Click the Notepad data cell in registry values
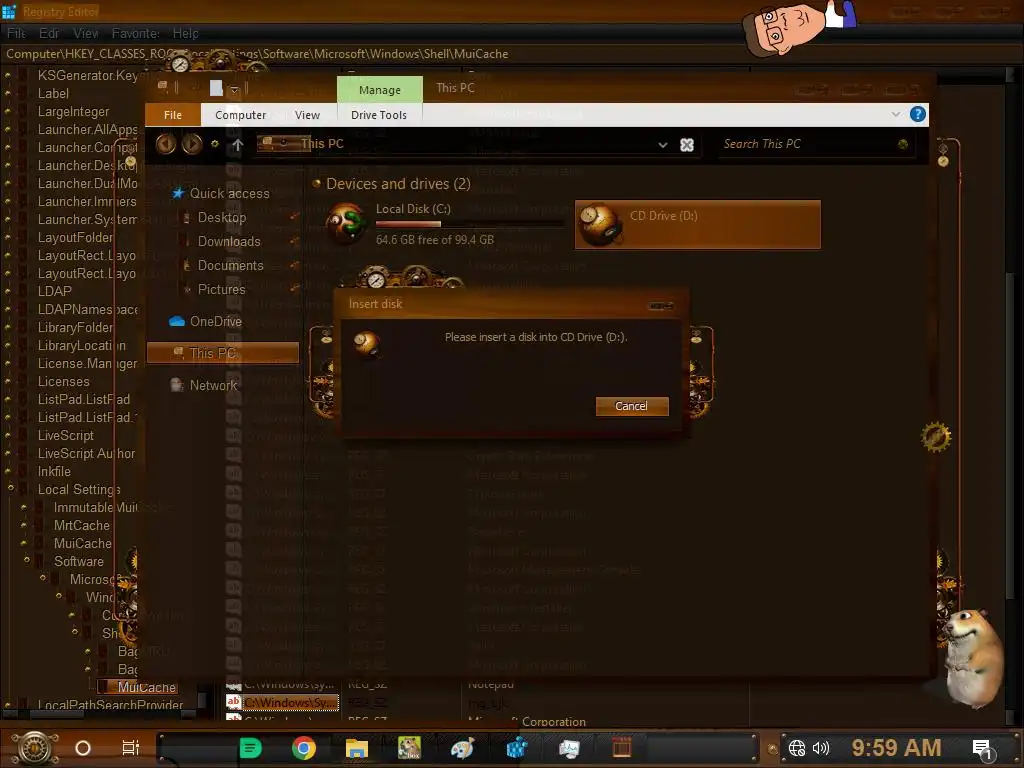 (x=491, y=684)
